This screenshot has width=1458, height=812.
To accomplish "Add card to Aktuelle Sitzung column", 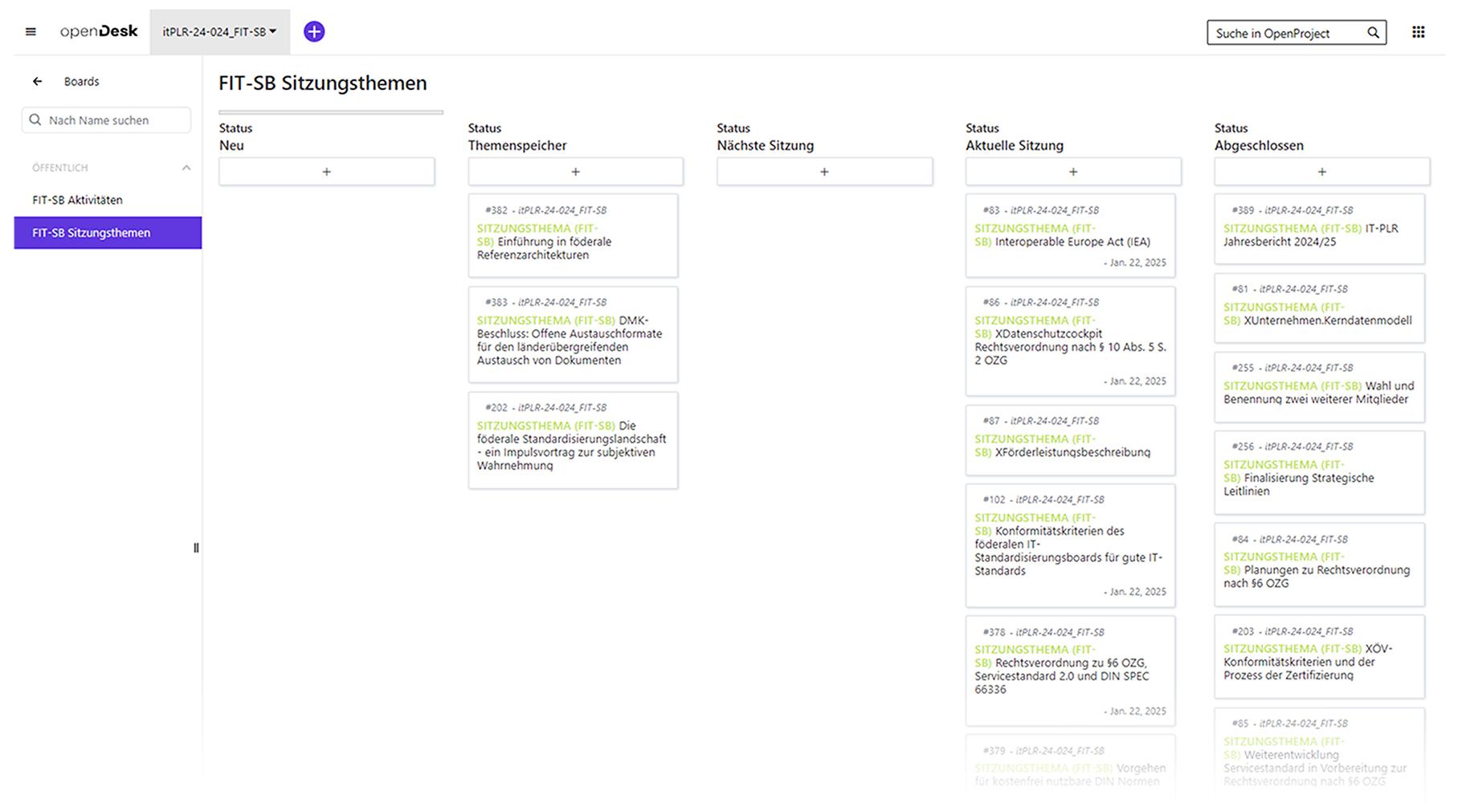I will coord(1073,172).
